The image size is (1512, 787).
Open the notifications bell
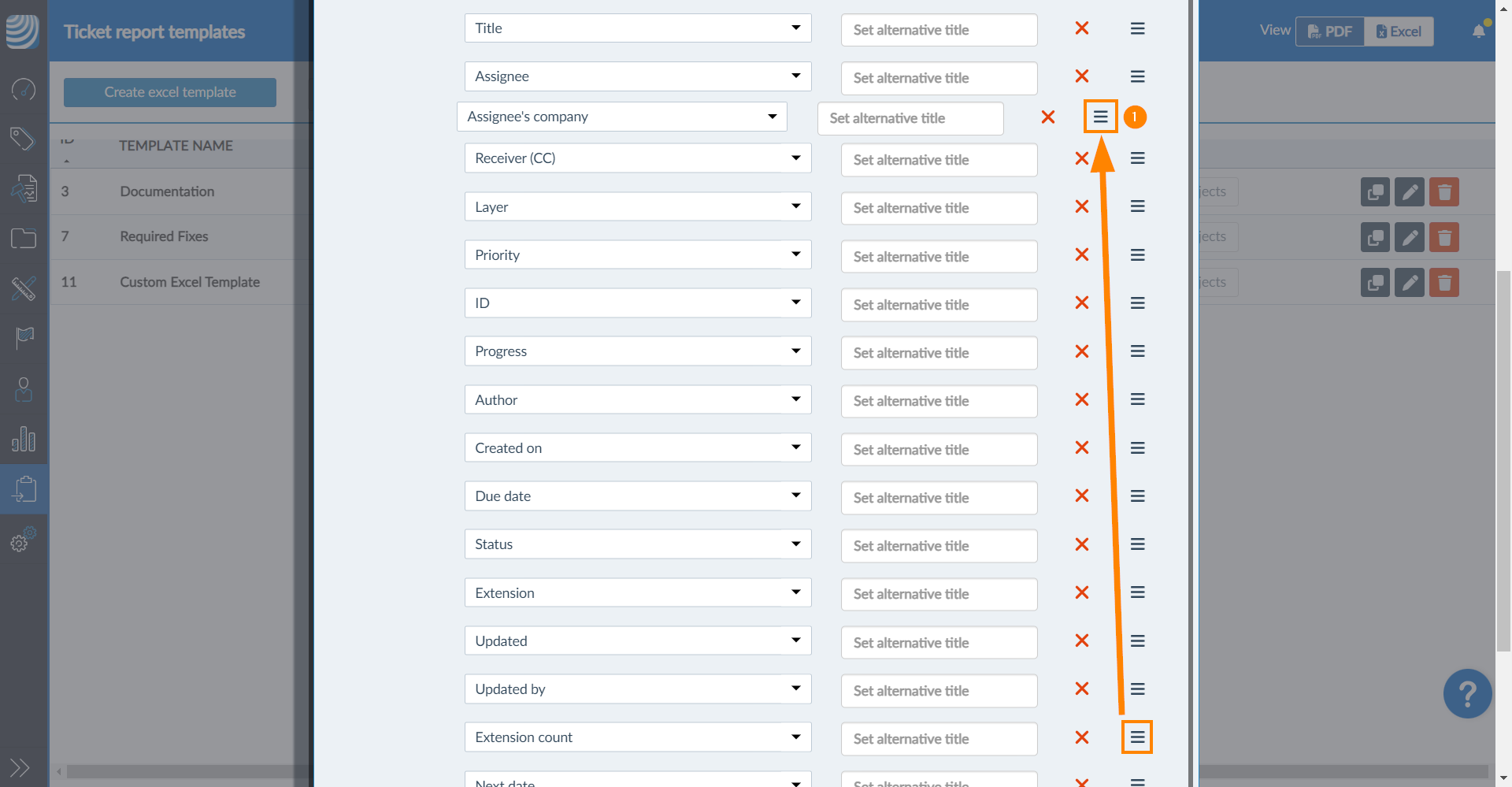coord(1479,32)
